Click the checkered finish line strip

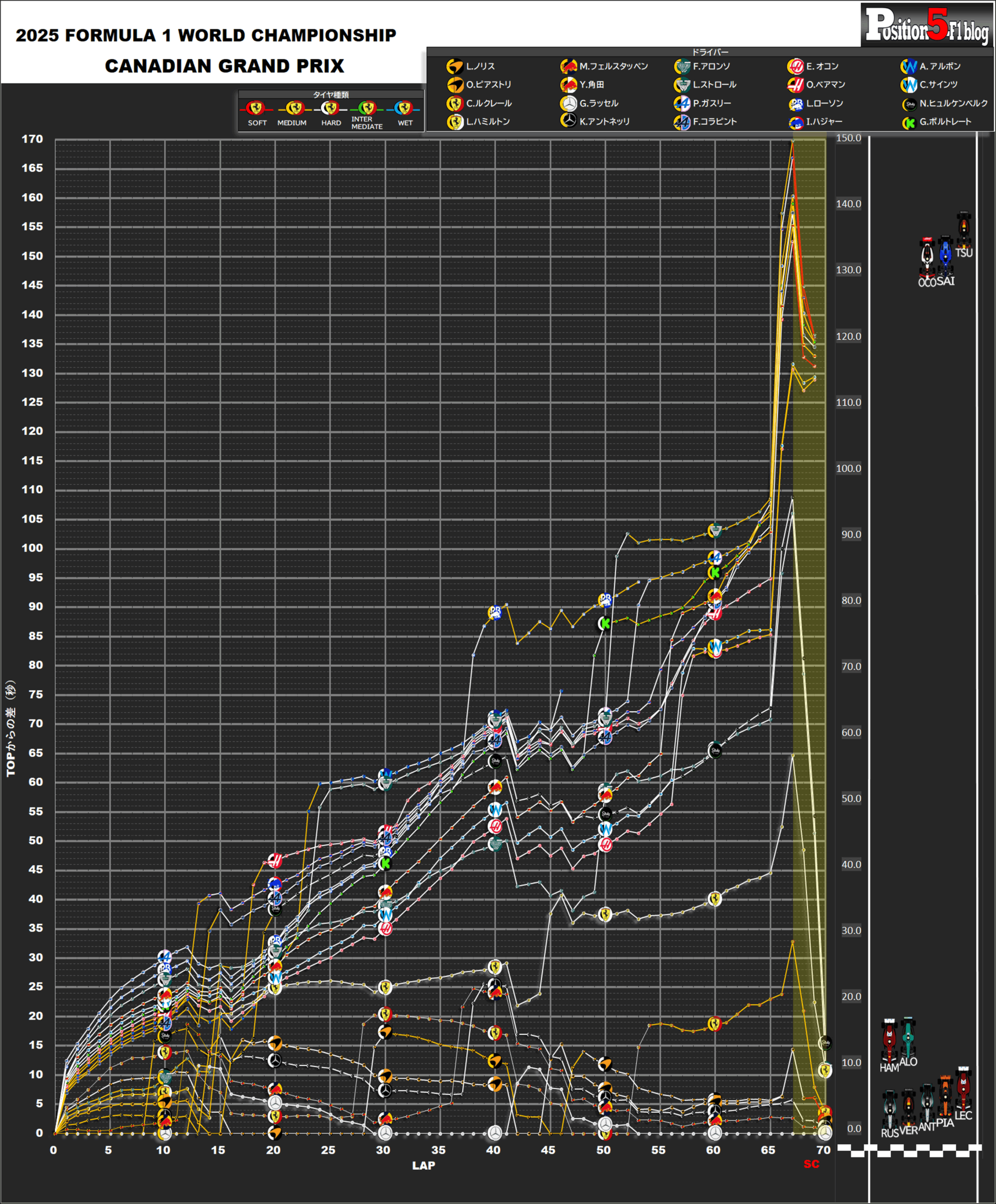point(909,1150)
